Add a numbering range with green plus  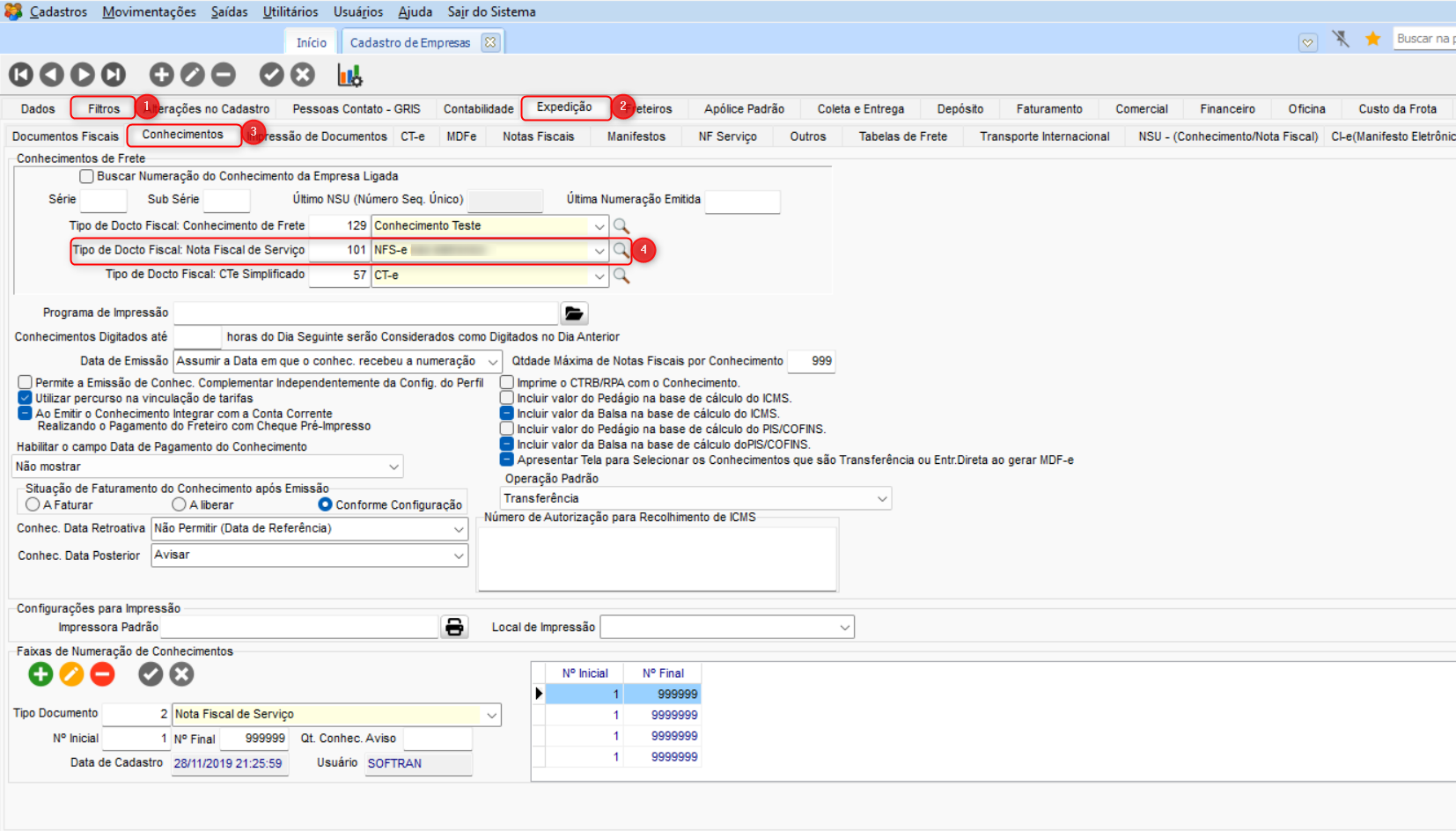[40, 674]
